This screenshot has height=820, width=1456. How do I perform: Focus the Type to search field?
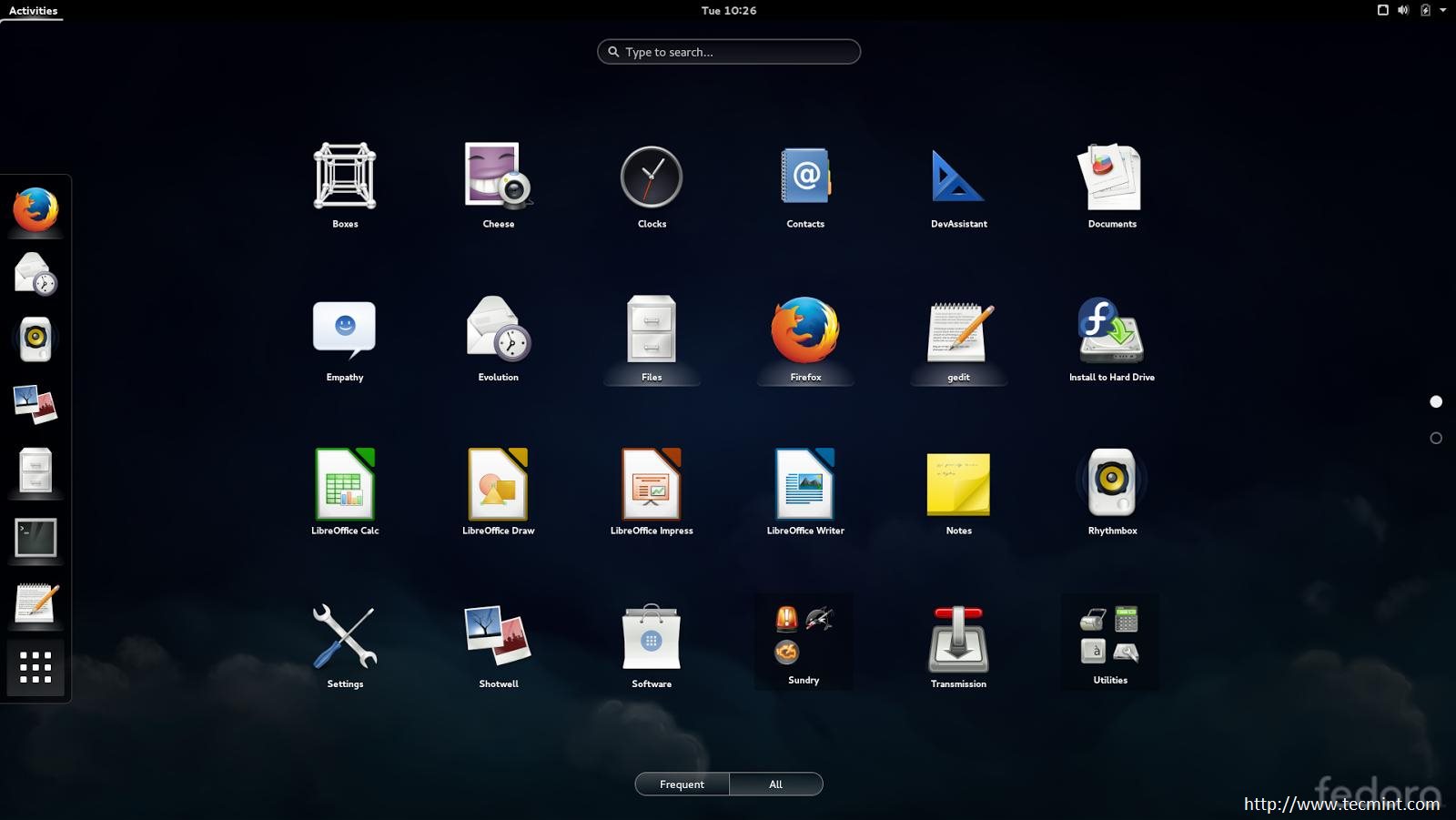[x=729, y=52]
